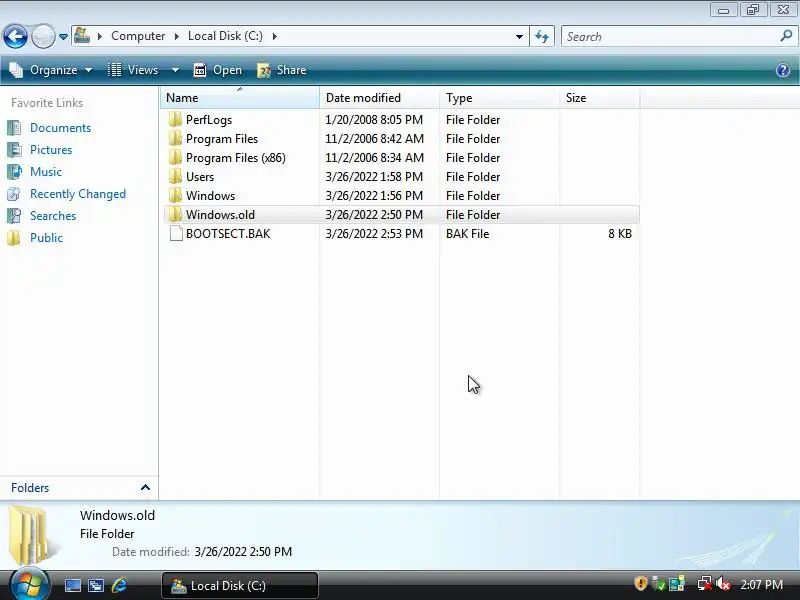Select the Windows.old folder icon
This screenshot has height=600, width=800.
(x=175, y=214)
